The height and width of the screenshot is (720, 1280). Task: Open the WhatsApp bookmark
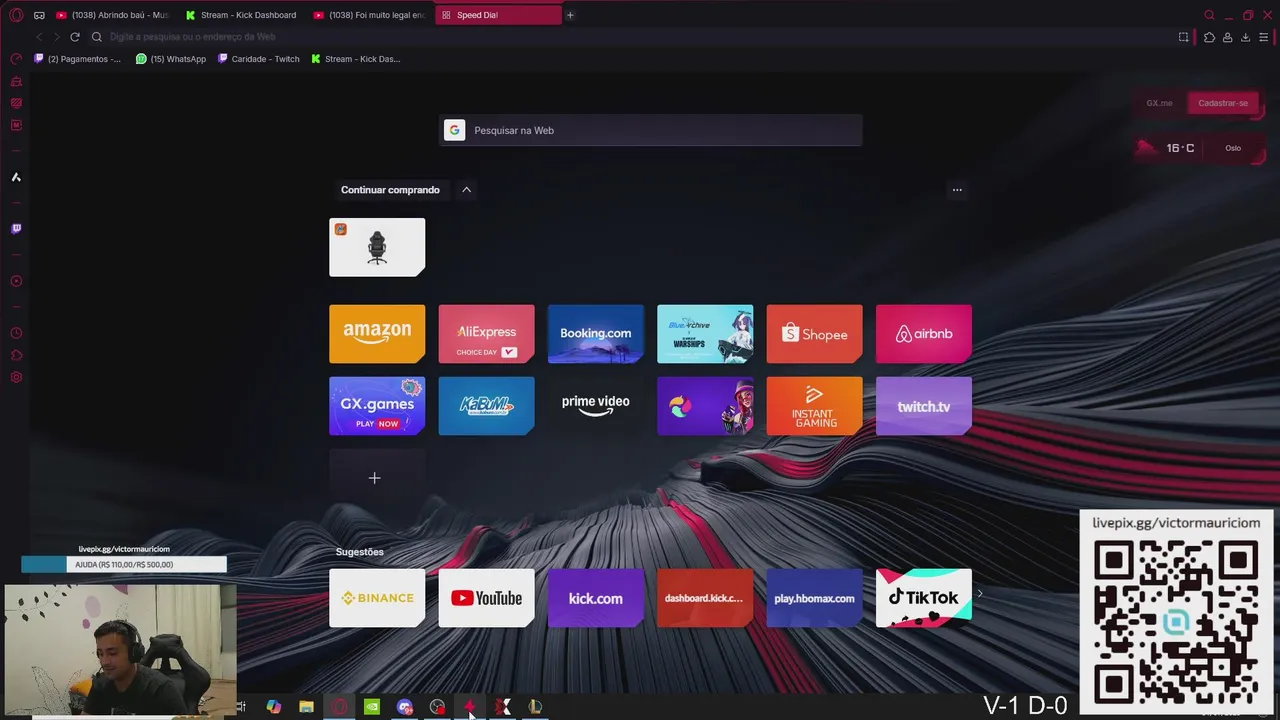pyautogui.click(x=171, y=59)
